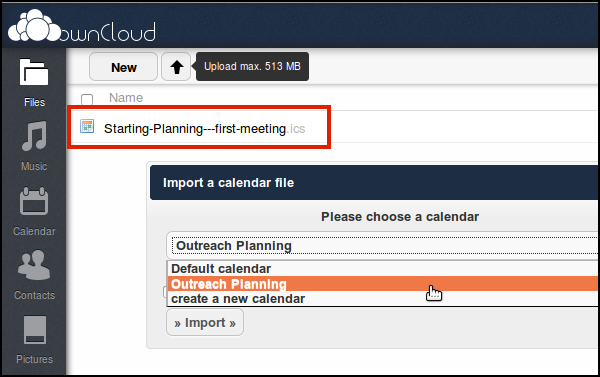This screenshot has height=377, width=600.
Task: Open the Music app icon
Action: [34, 136]
